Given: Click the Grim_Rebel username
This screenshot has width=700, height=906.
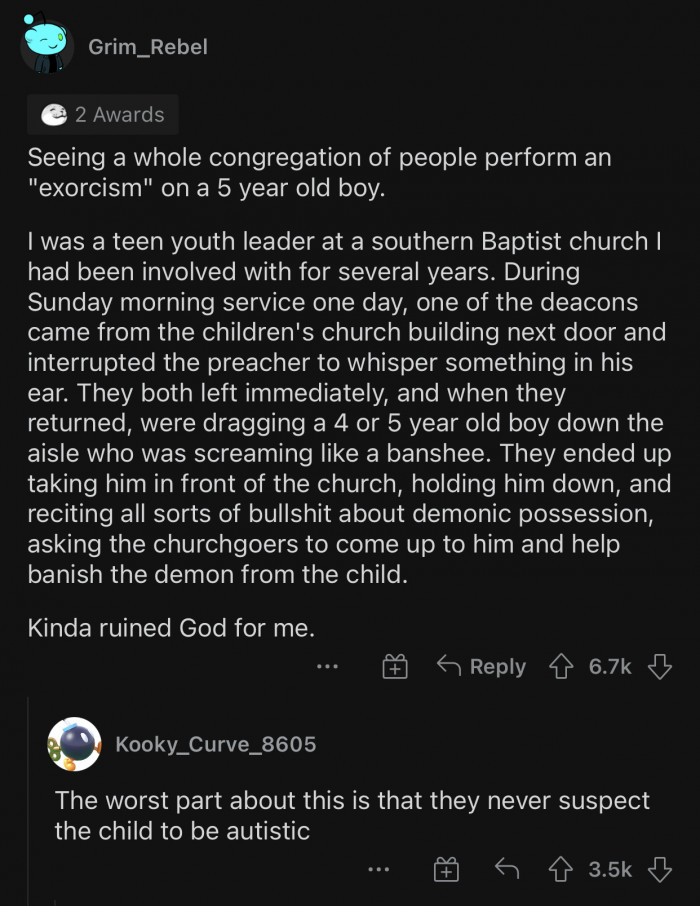Looking at the screenshot, I should coord(148,47).
